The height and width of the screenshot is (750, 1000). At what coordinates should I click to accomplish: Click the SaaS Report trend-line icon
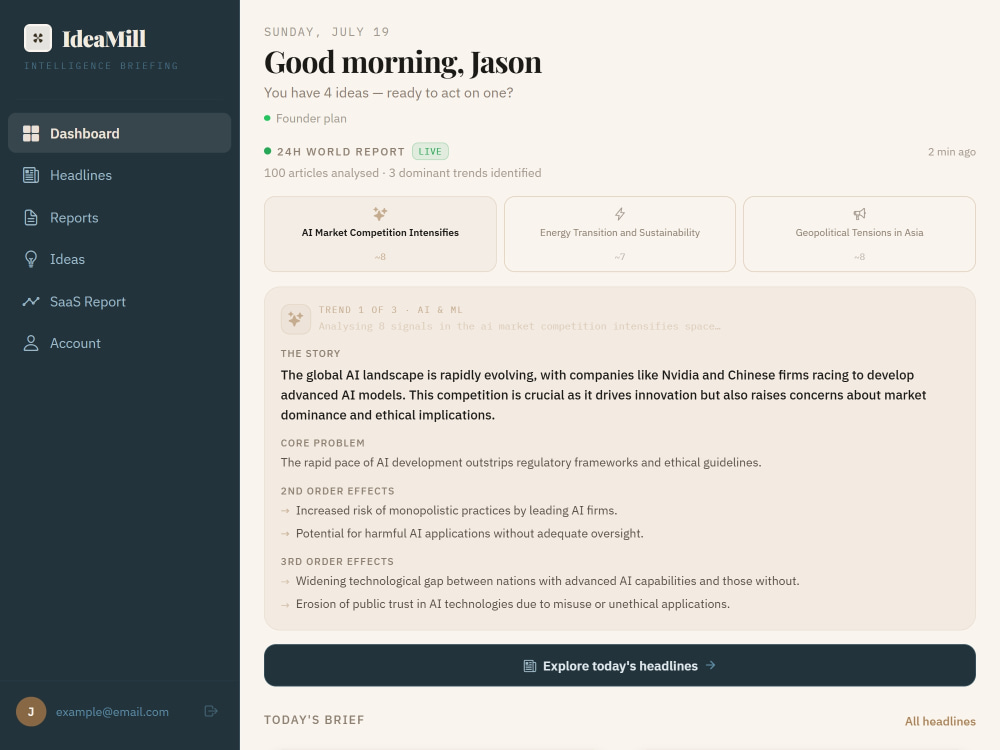coord(31,302)
